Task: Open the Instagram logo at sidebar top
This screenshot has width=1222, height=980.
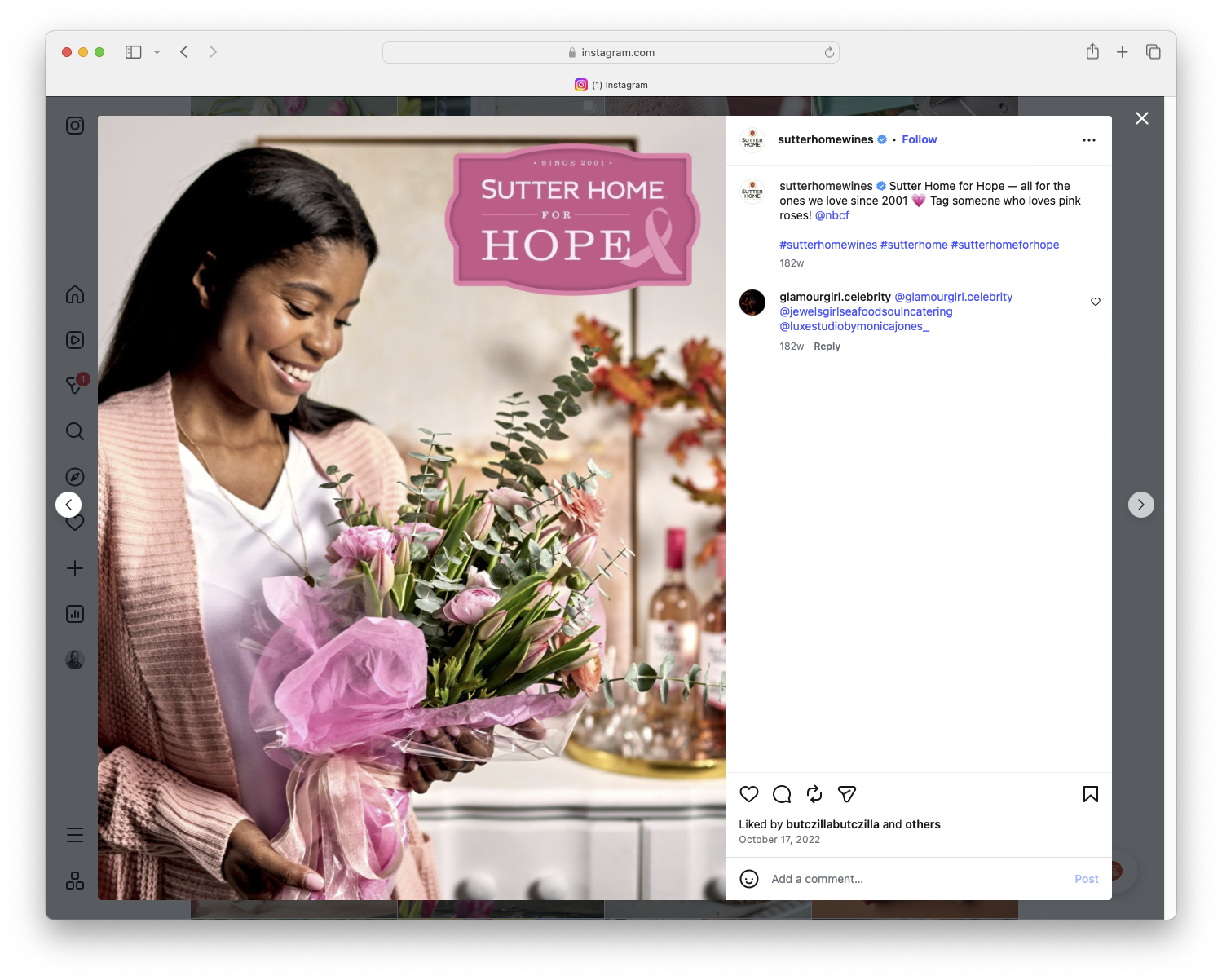Action: tap(74, 126)
